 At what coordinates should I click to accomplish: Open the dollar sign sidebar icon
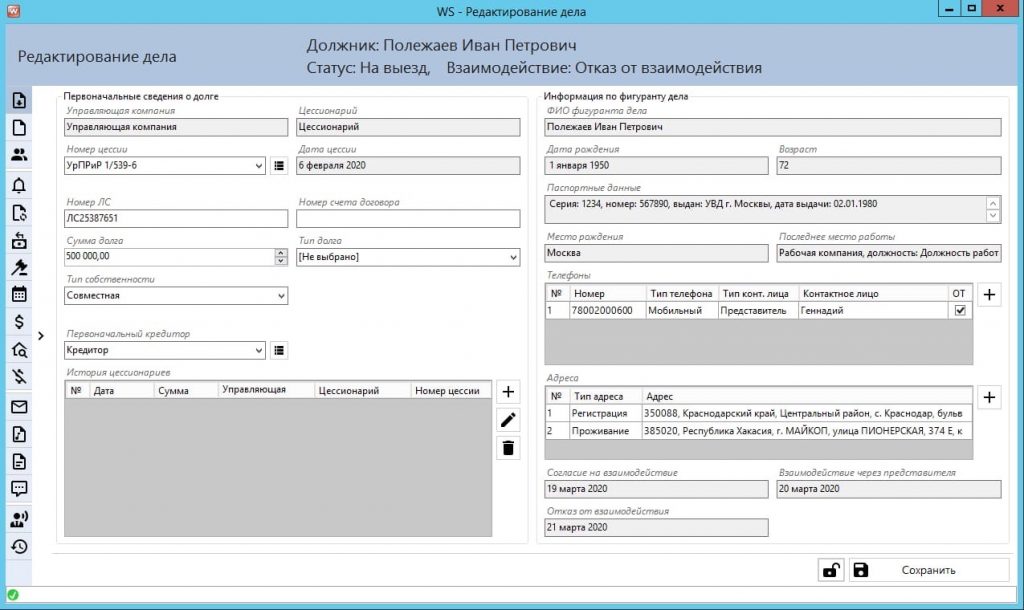[19, 321]
